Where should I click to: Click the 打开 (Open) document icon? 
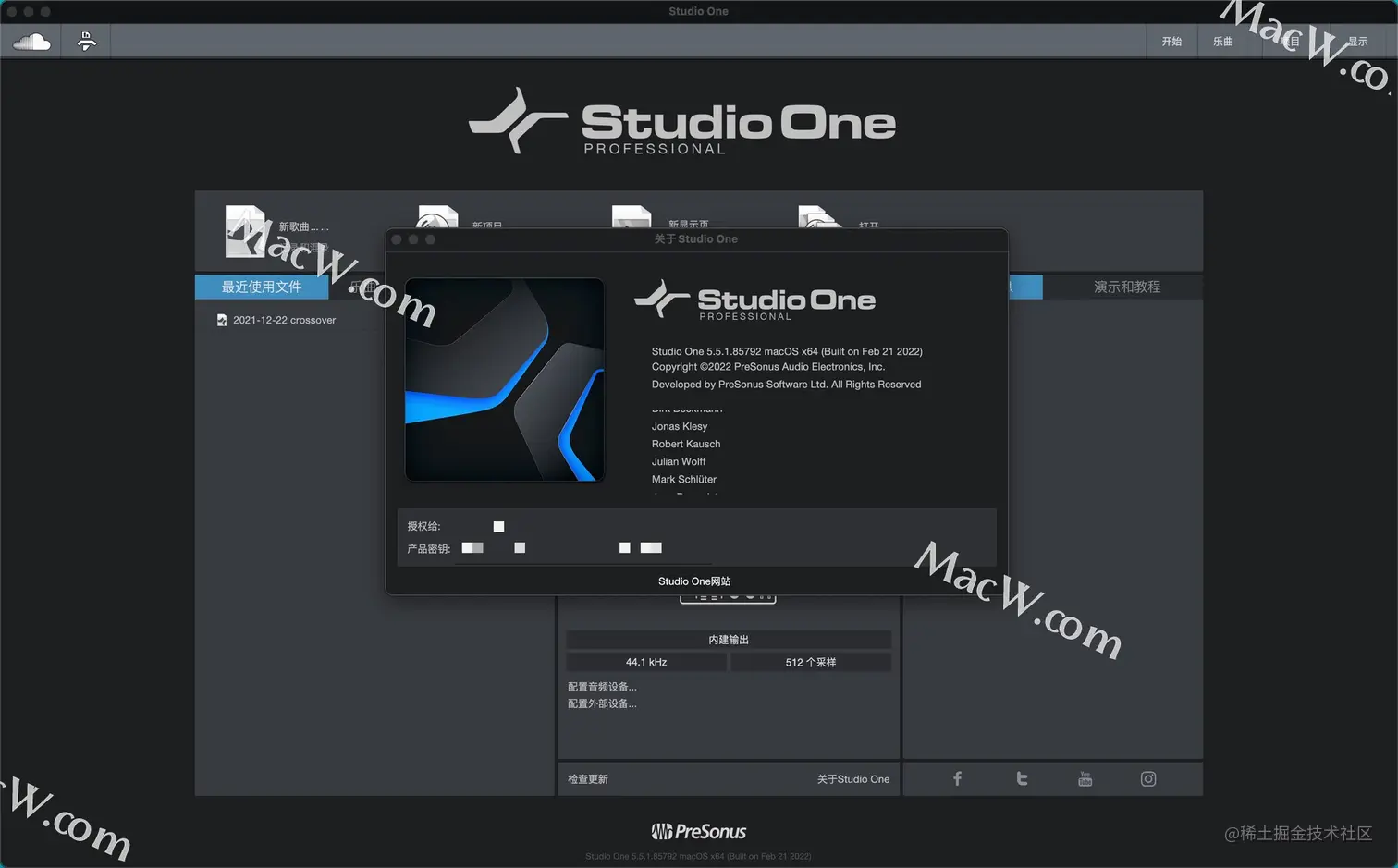tap(819, 217)
